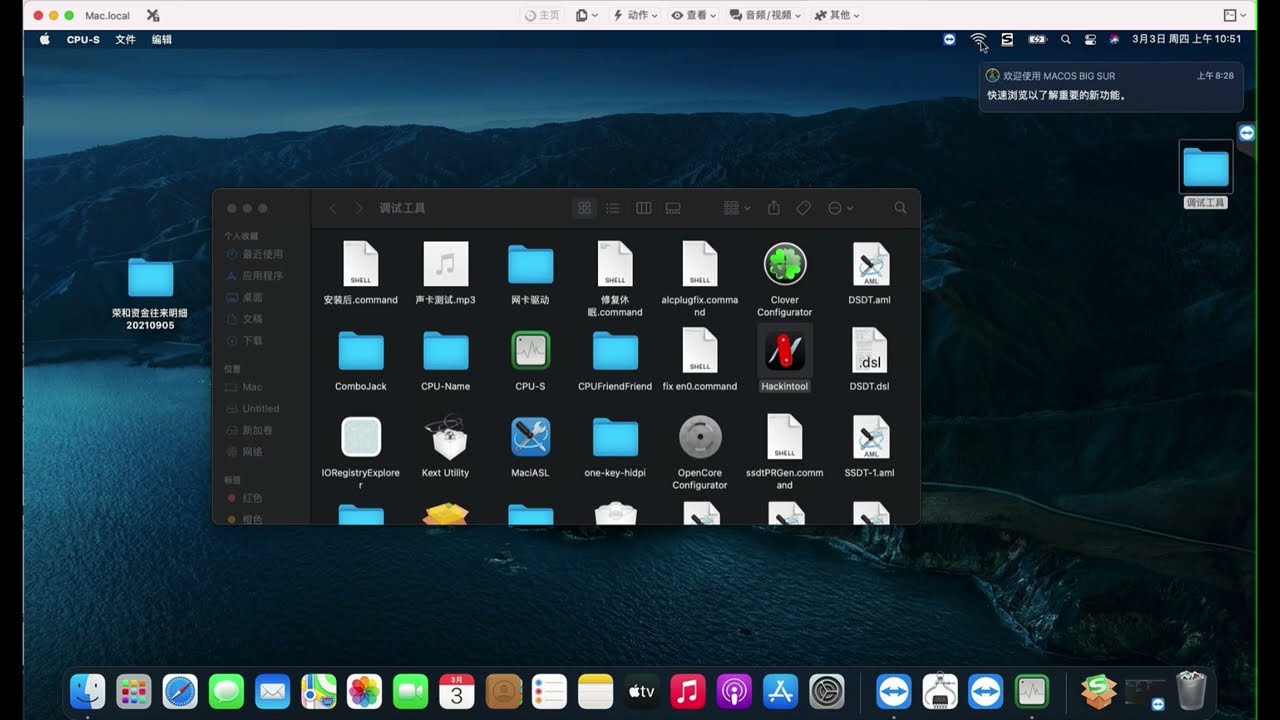
Task: Click the Finder share button
Action: [x=774, y=208]
